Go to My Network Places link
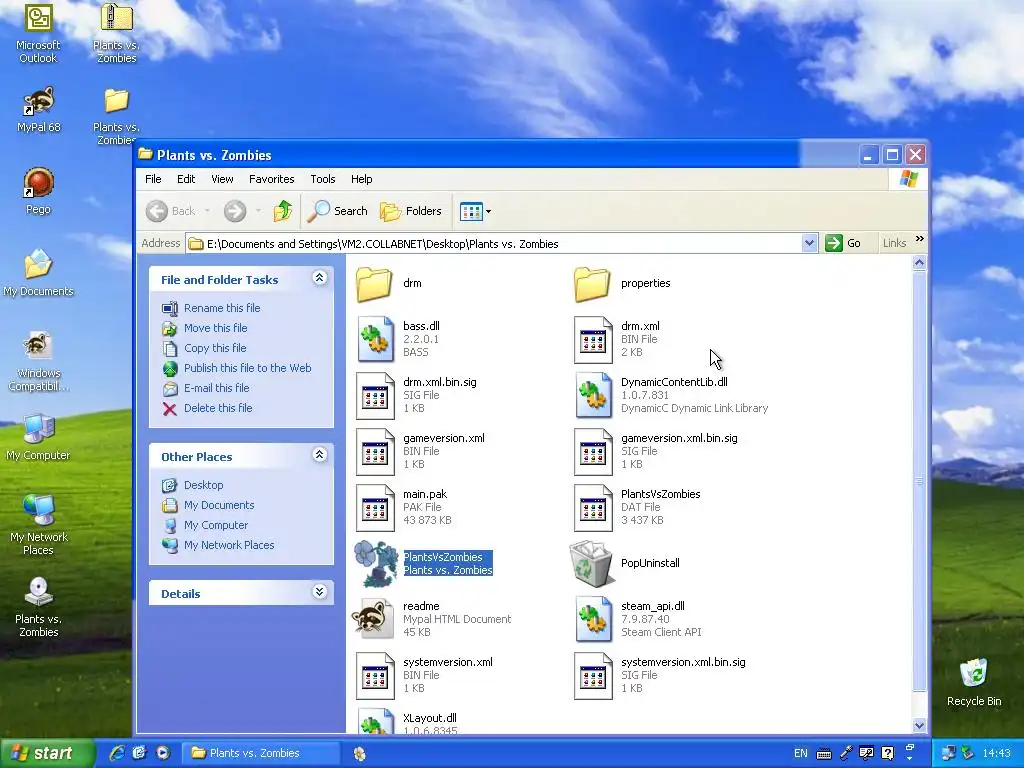1024x768 pixels. pos(229,545)
